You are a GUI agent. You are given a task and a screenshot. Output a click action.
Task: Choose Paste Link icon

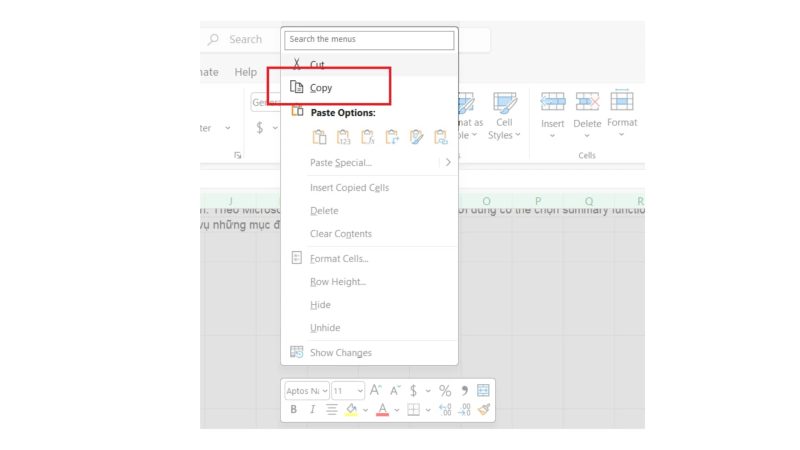tap(440, 137)
